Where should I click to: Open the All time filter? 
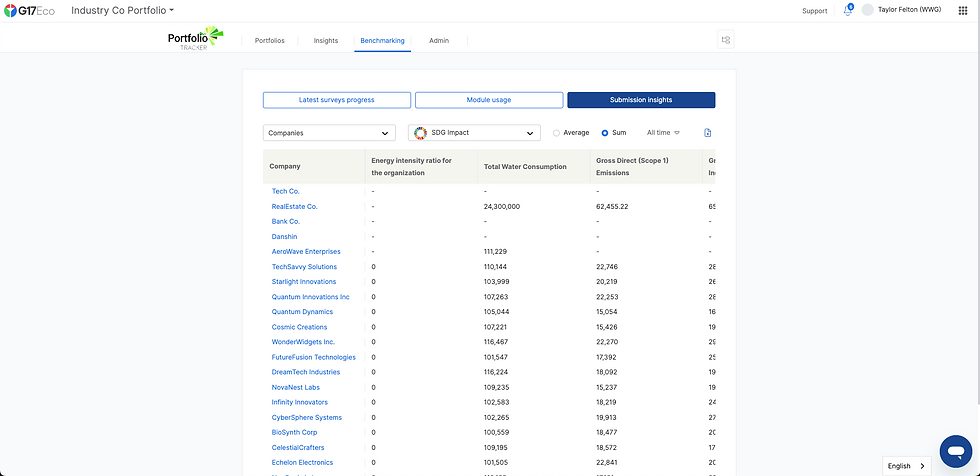tap(663, 132)
